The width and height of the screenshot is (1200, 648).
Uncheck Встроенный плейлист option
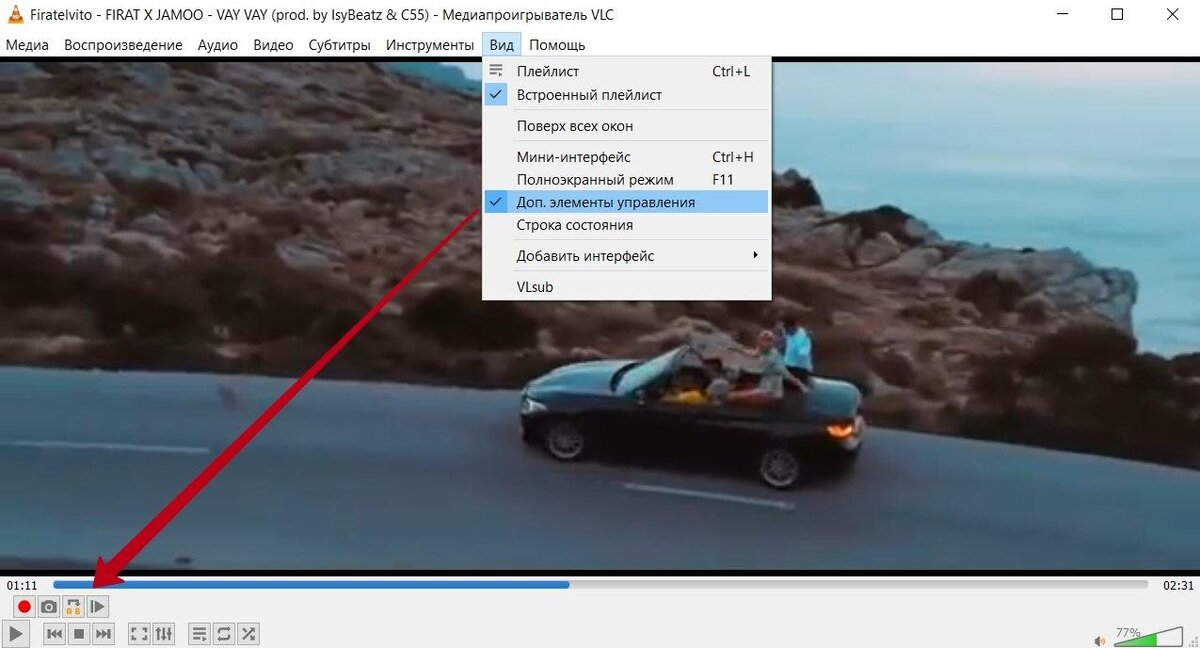pos(626,95)
